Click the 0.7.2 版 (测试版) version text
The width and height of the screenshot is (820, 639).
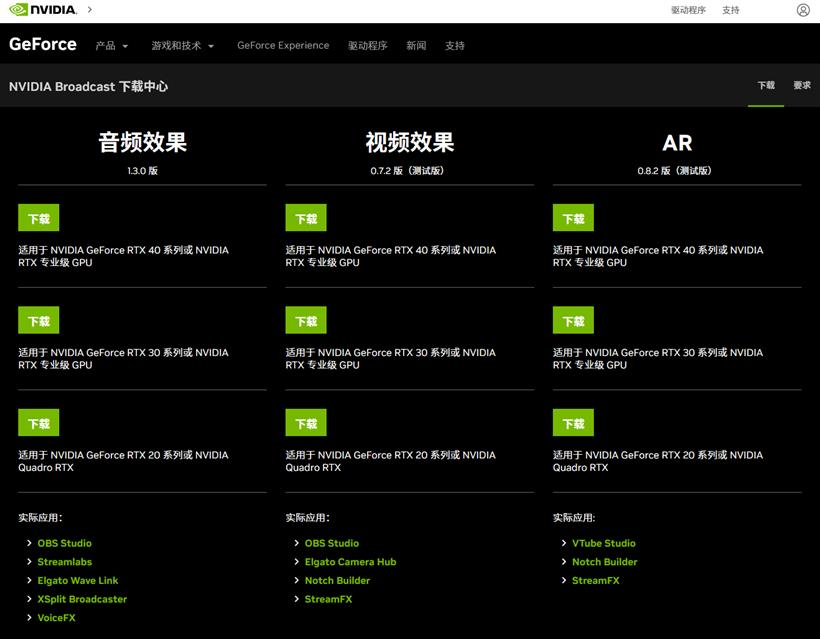[407, 171]
